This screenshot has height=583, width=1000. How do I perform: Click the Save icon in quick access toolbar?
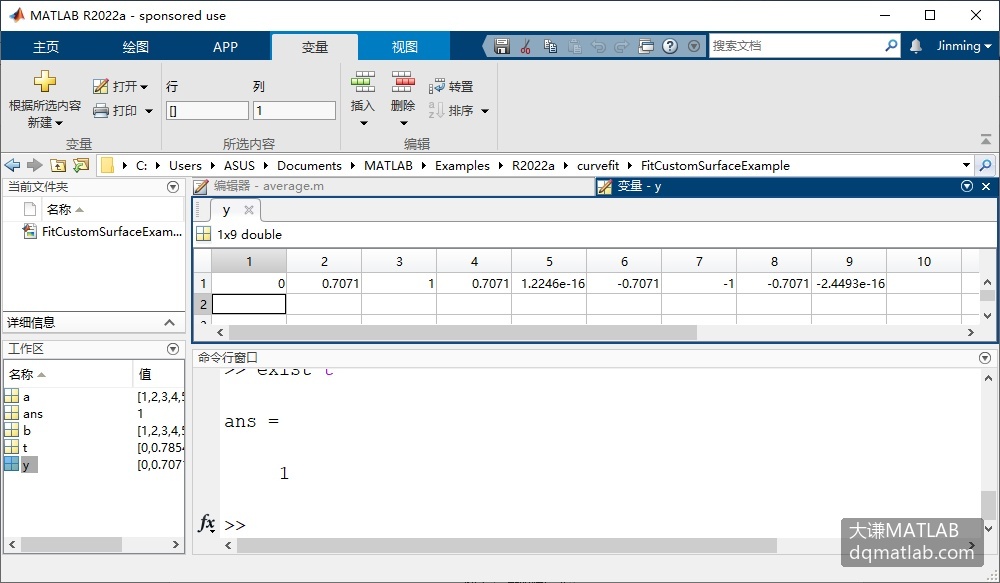point(502,46)
